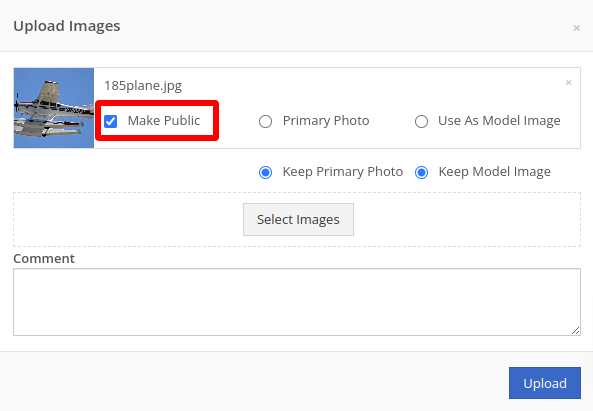593x411 pixels.
Task: Click the 185plane.jpg file name
Action: 143,86
